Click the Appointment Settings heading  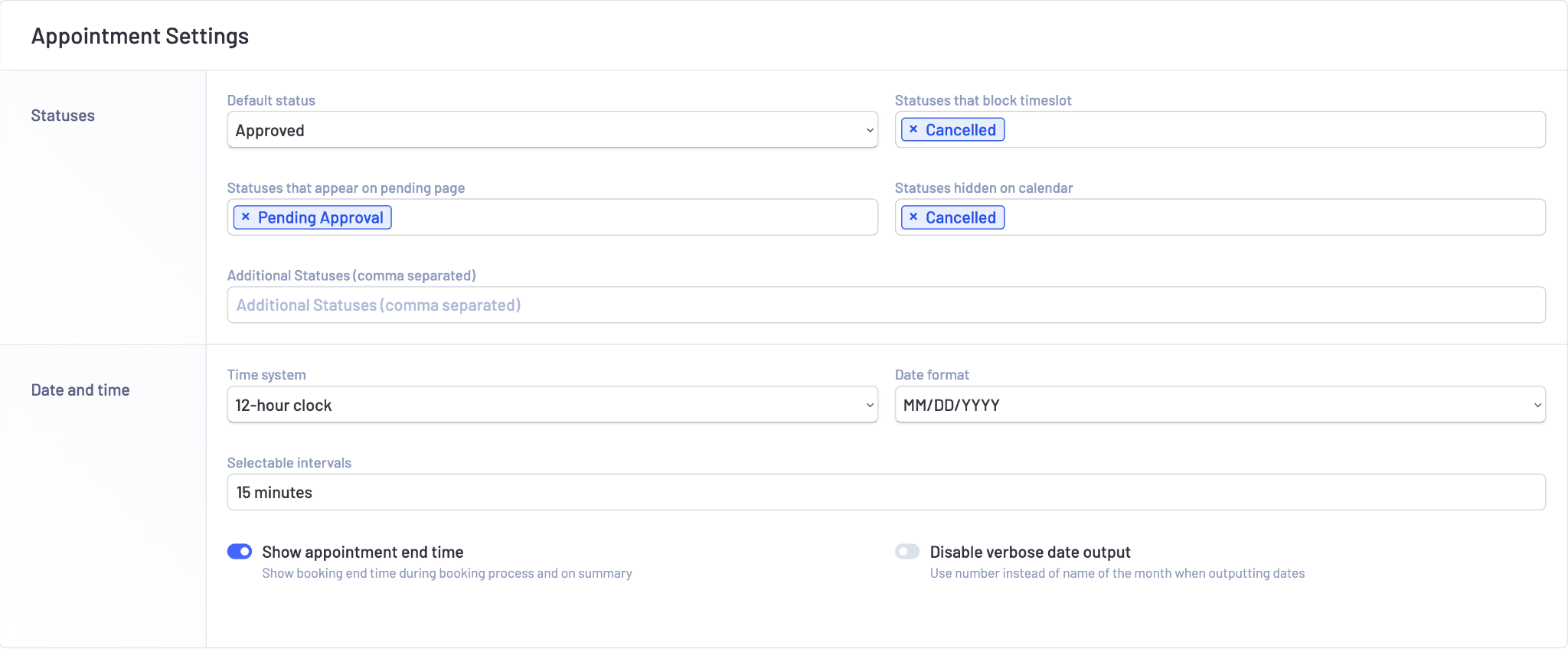click(140, 36)
